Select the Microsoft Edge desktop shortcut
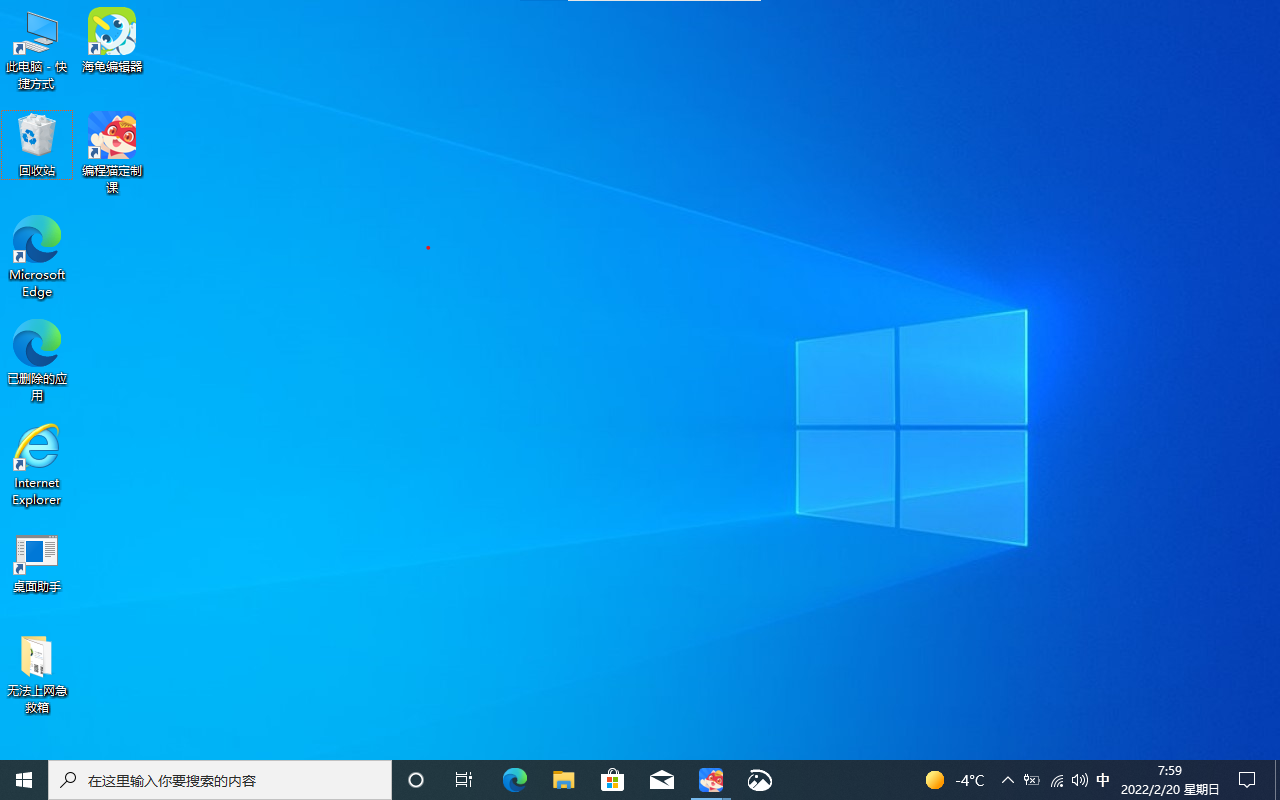1280x800 pixels. pos(37,257)
